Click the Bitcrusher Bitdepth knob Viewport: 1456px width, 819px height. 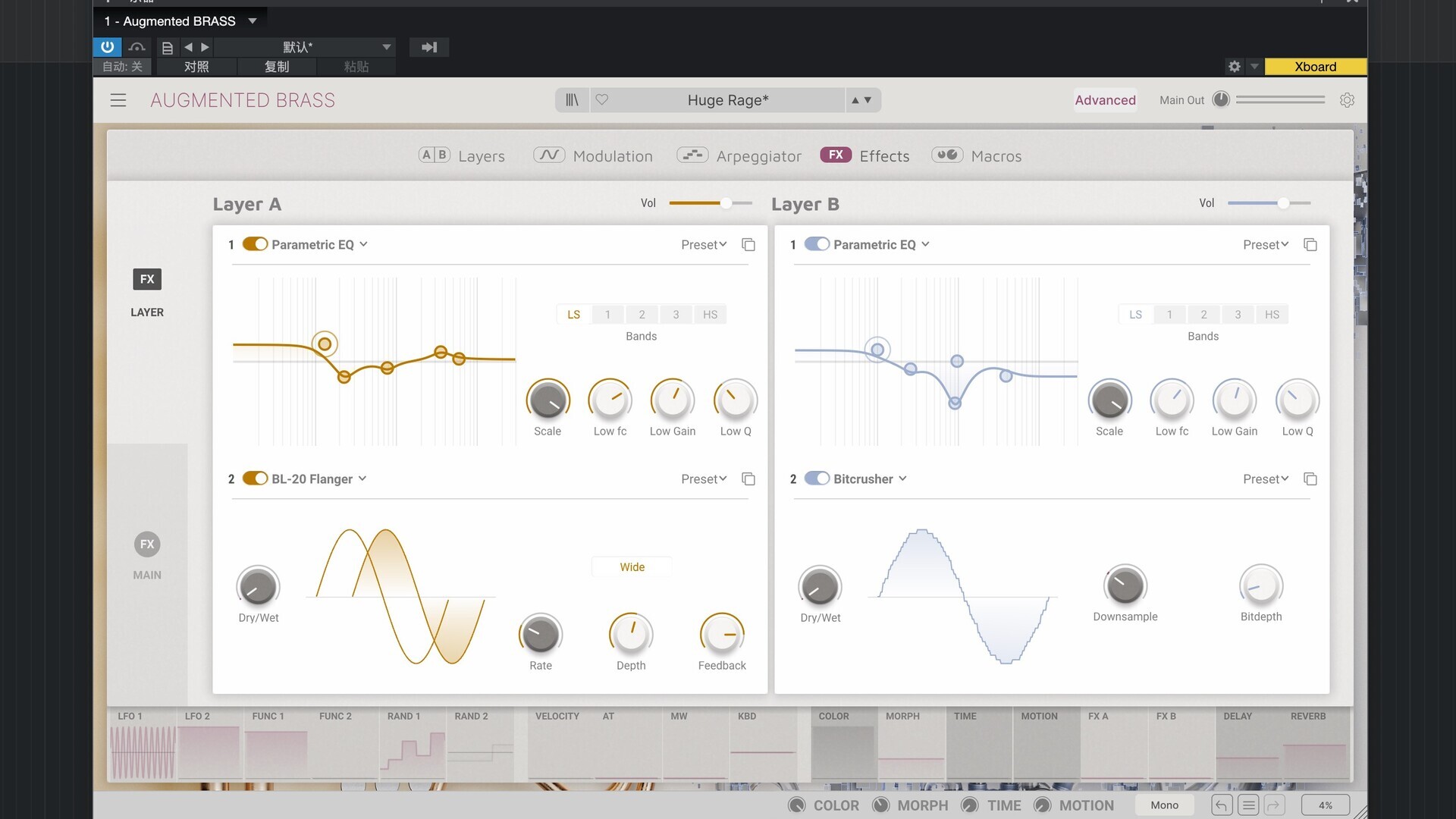[1261, 586]
